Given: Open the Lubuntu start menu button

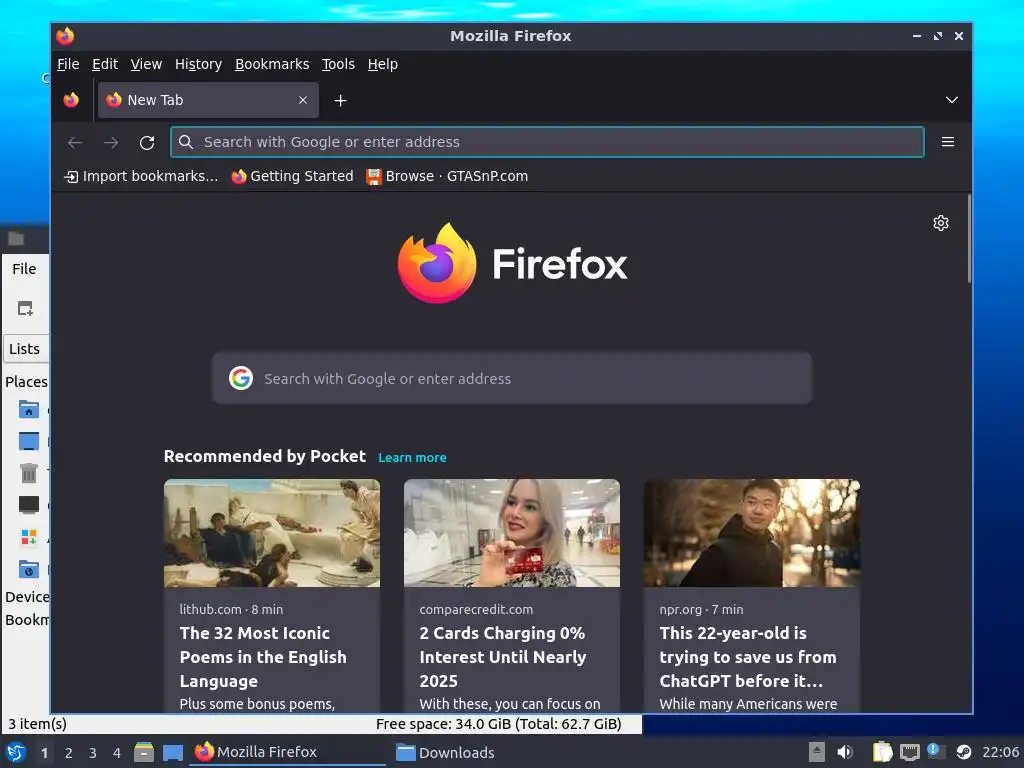Looking at the screenshot, I should click(x=16, y=752).
